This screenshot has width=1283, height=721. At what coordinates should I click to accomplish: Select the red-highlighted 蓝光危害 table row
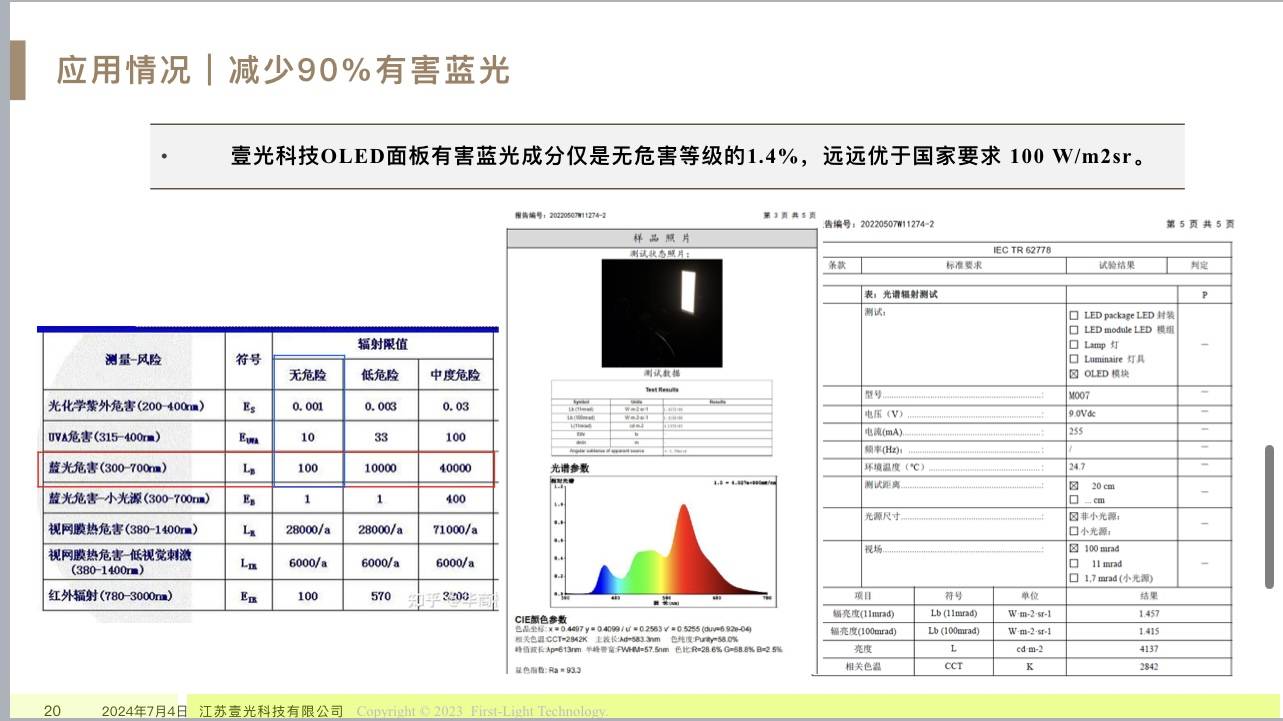tap(265, 468)
